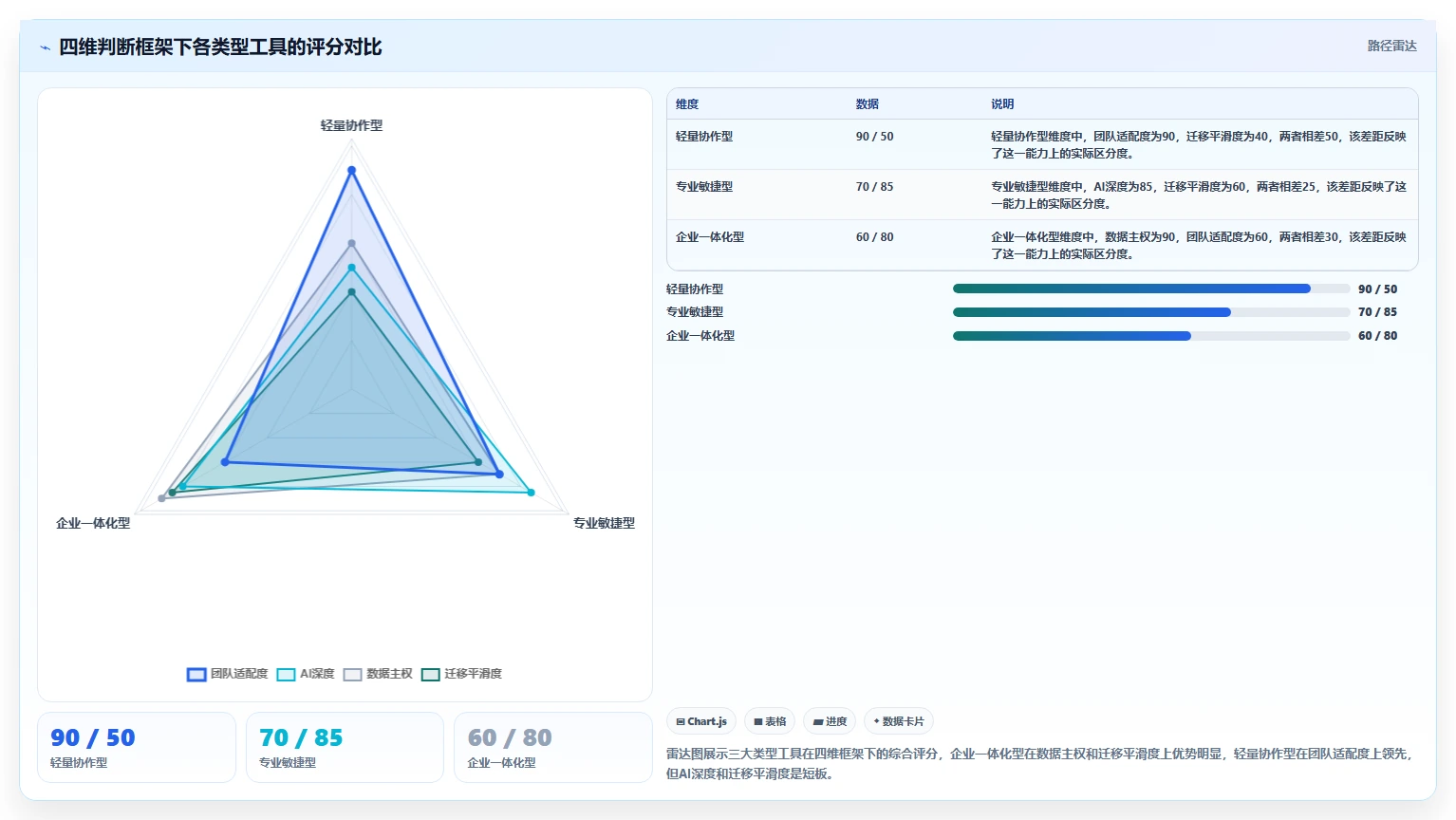Image resolution: width=1456 pixels, height=820 pixels.
Task: Click the AI深度 cyan legend swatch
Action: coord(286,674)
